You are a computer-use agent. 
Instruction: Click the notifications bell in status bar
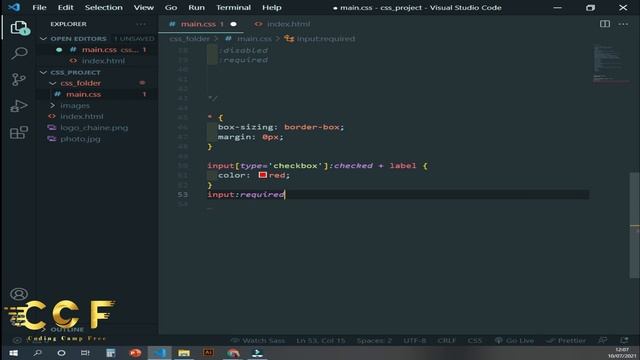tap(624, 340)
